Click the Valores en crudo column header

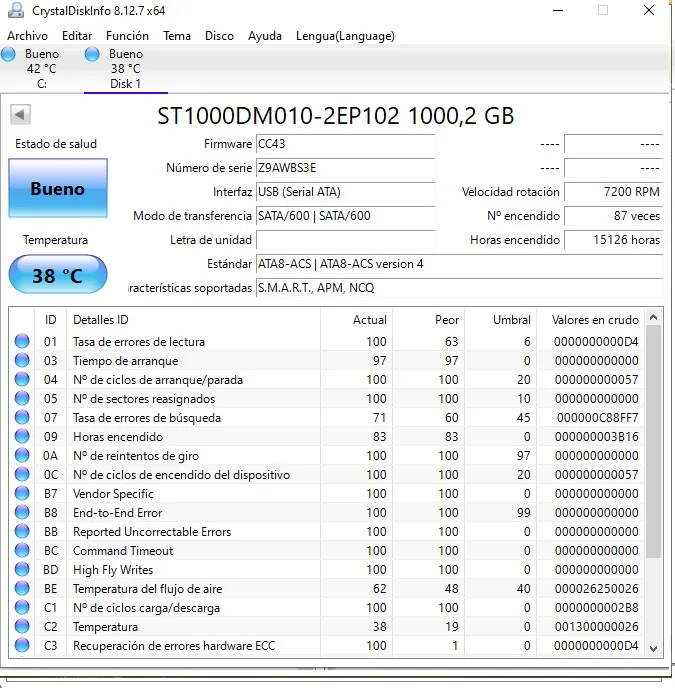tap(591, 320)
